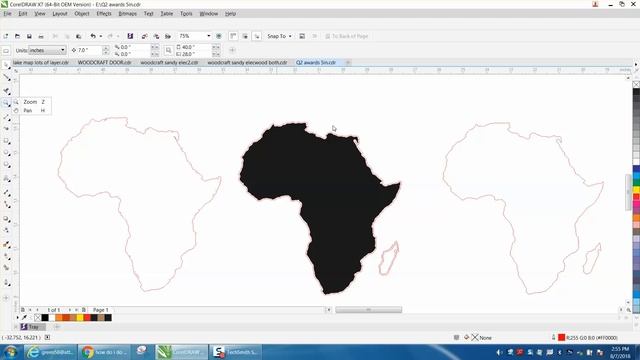Click the Paste icon in toolbar
The height and width of the screenshot is (360, 640).
78,36
